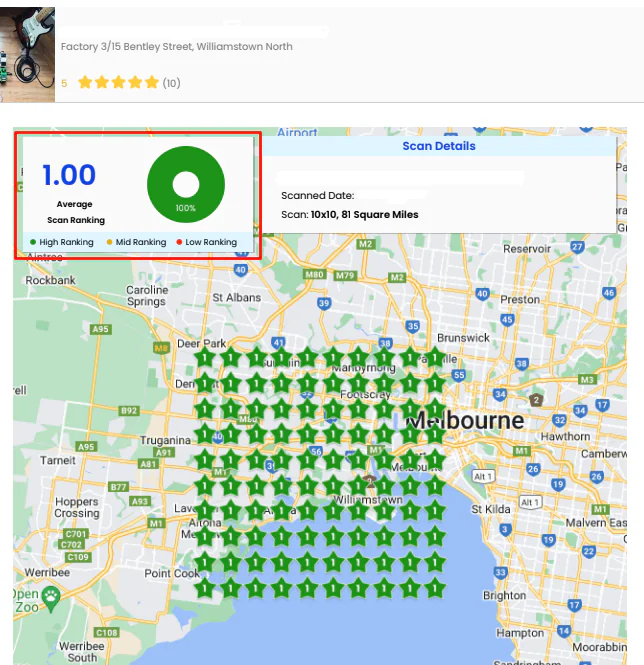Select the B92 road shield
This screenshot has width=644, height=665.
(x=129, y=410)
